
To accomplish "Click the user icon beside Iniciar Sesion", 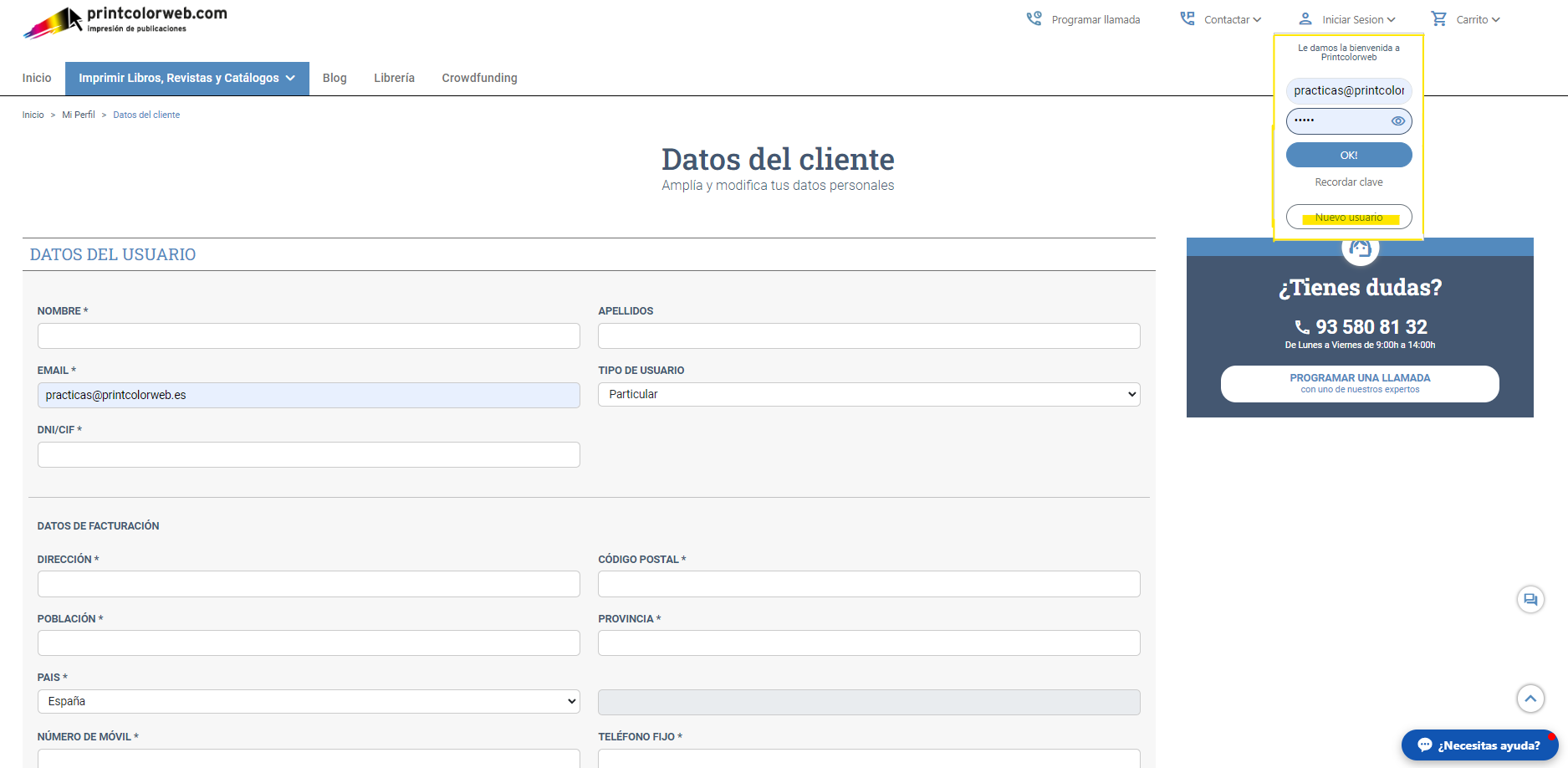I will (1305, 18).
